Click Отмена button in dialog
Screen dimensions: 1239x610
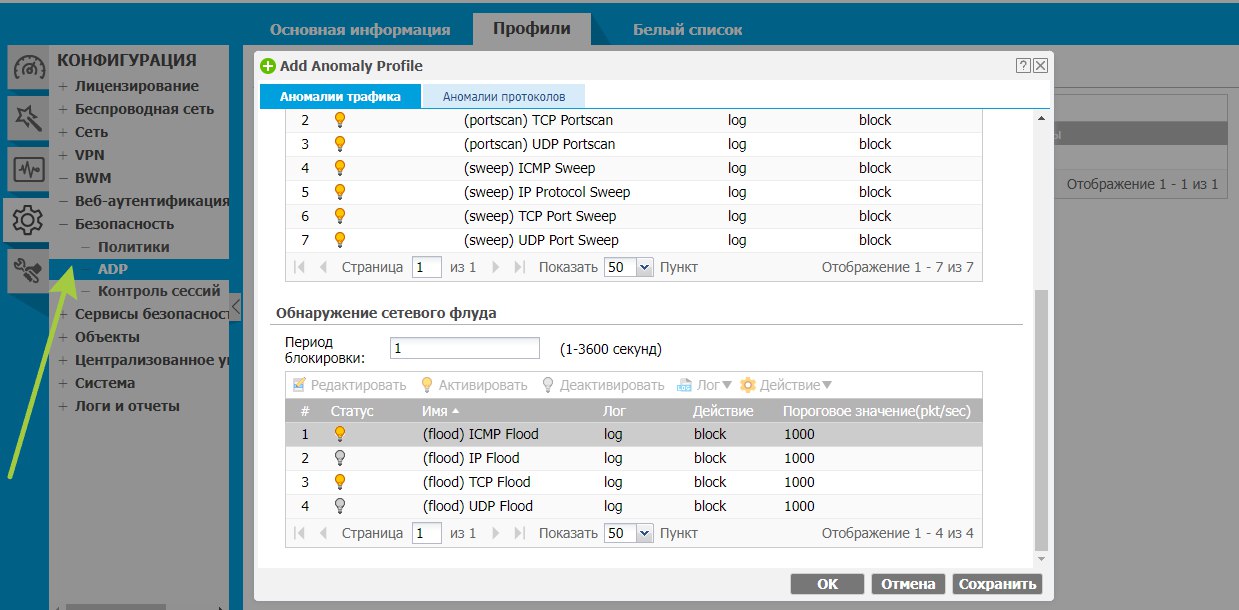click(909, 584)
